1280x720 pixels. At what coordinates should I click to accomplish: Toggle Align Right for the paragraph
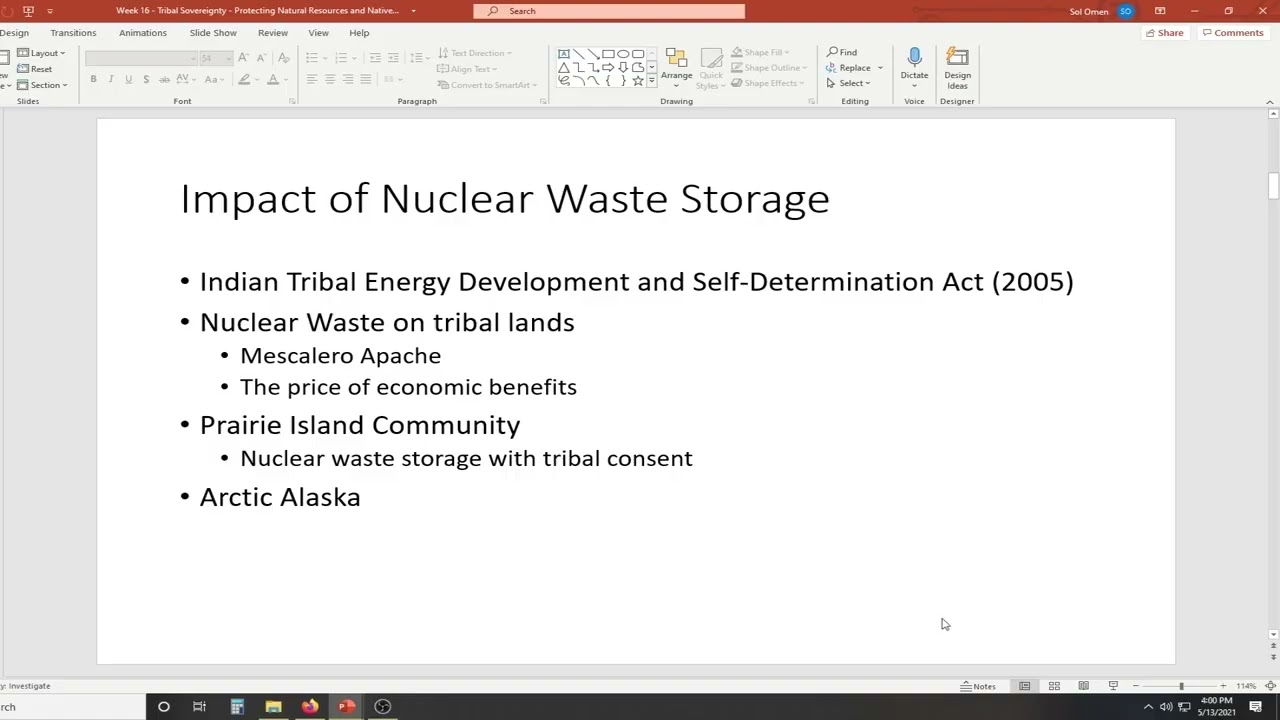348,79
